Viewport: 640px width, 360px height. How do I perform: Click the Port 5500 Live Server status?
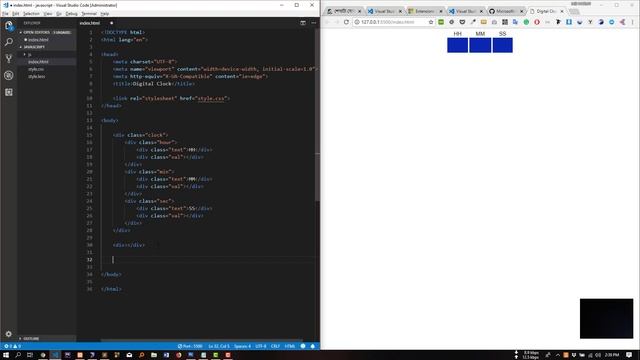point(190,346)
